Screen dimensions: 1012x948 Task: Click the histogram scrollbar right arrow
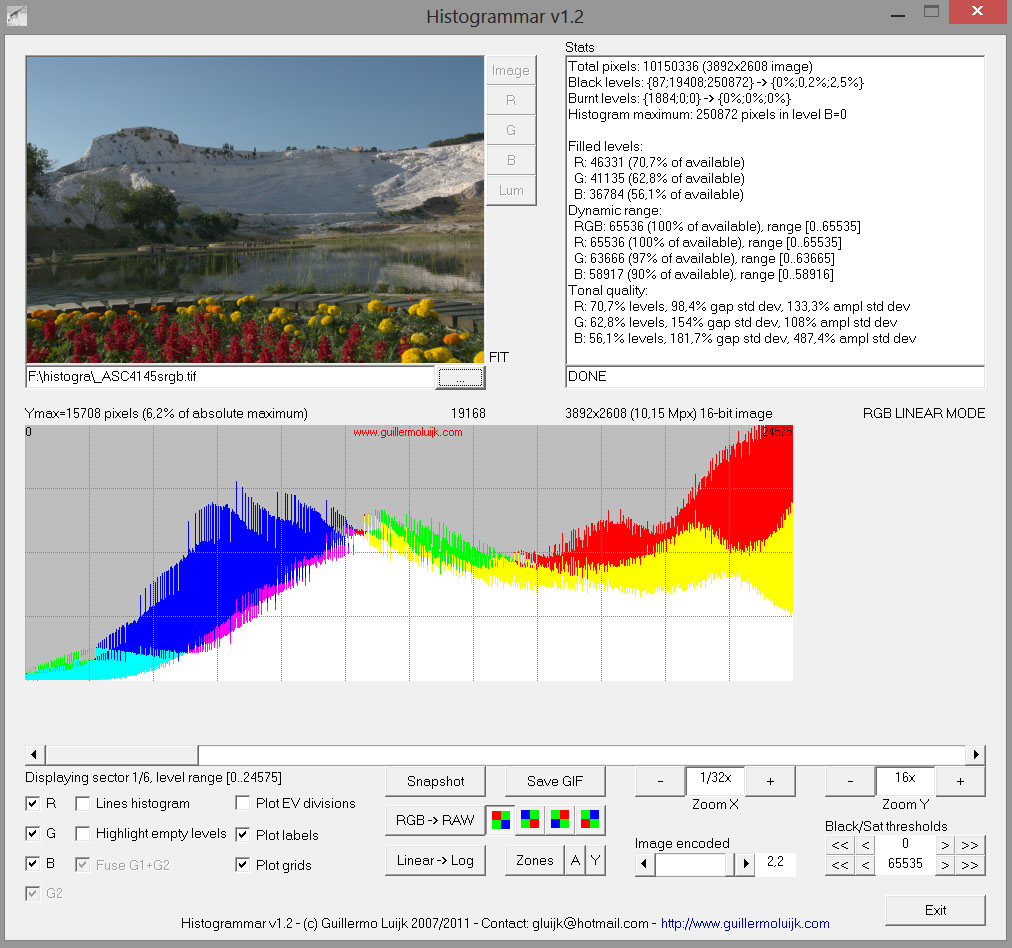tap(975, 754)
